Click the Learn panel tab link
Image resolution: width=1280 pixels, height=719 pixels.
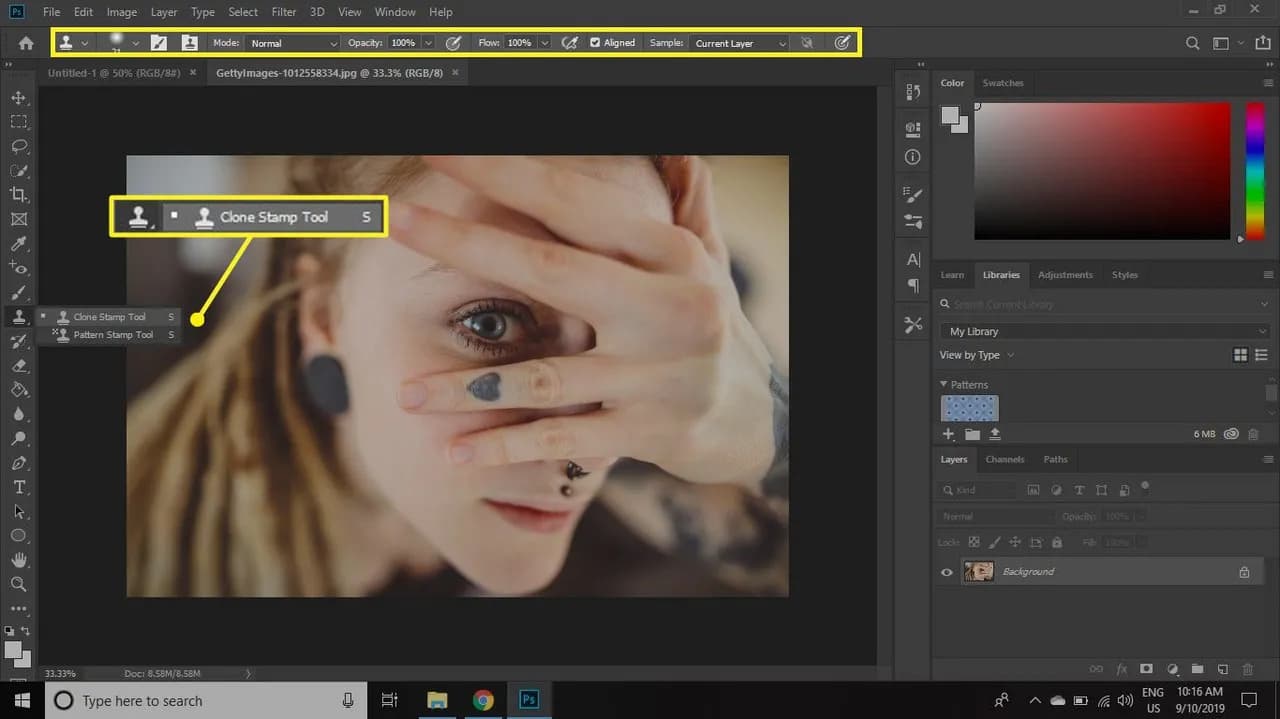point(952,274)
